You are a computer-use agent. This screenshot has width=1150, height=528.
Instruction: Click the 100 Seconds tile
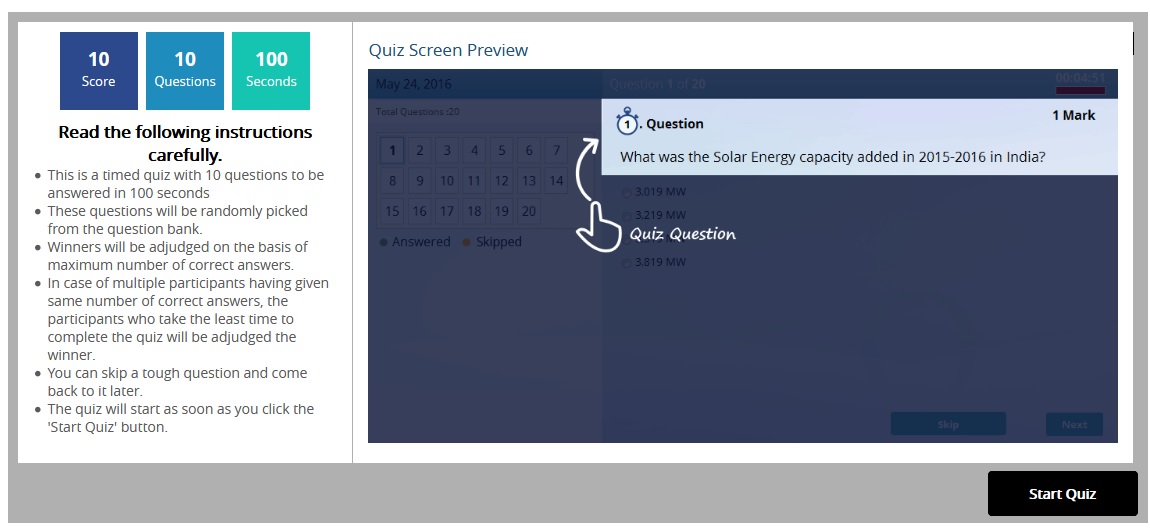[x=271, y=70]
